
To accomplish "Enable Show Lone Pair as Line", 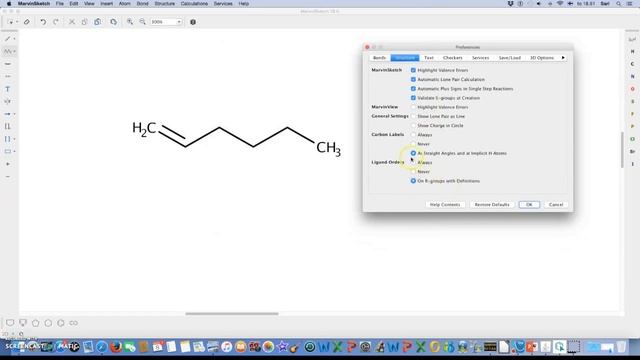I will click(x=413, y=116).
